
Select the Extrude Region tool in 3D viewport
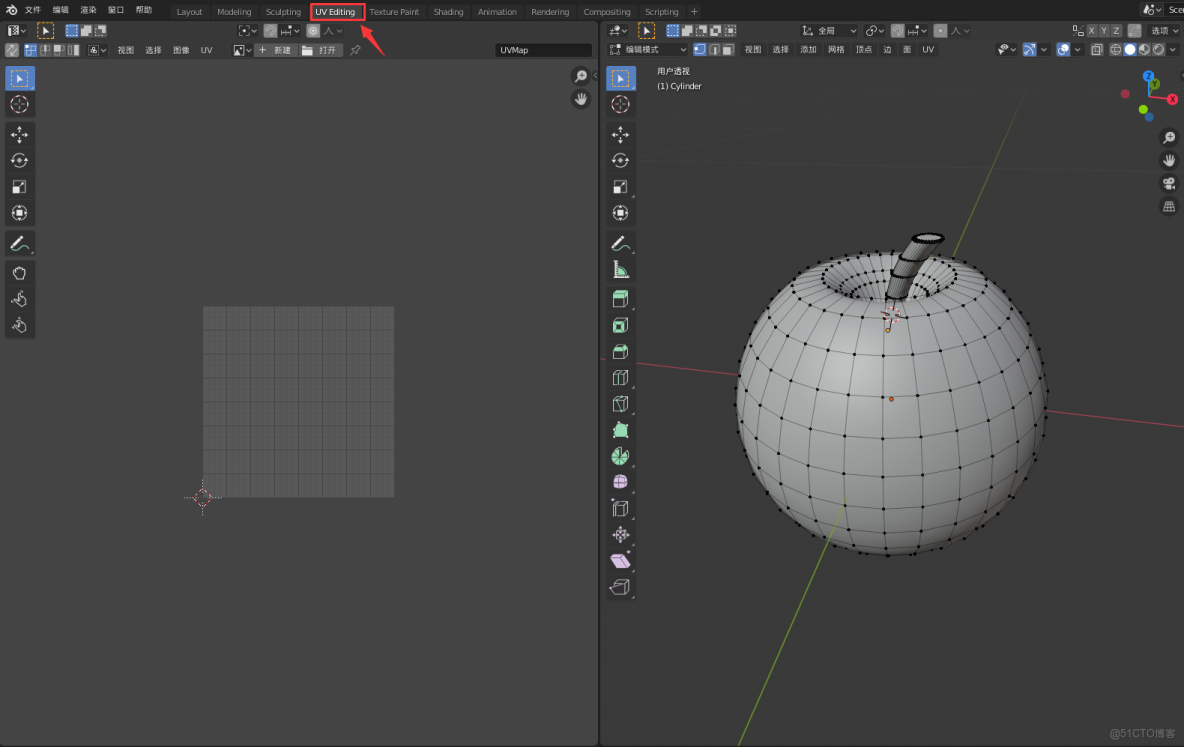point(620,299)
